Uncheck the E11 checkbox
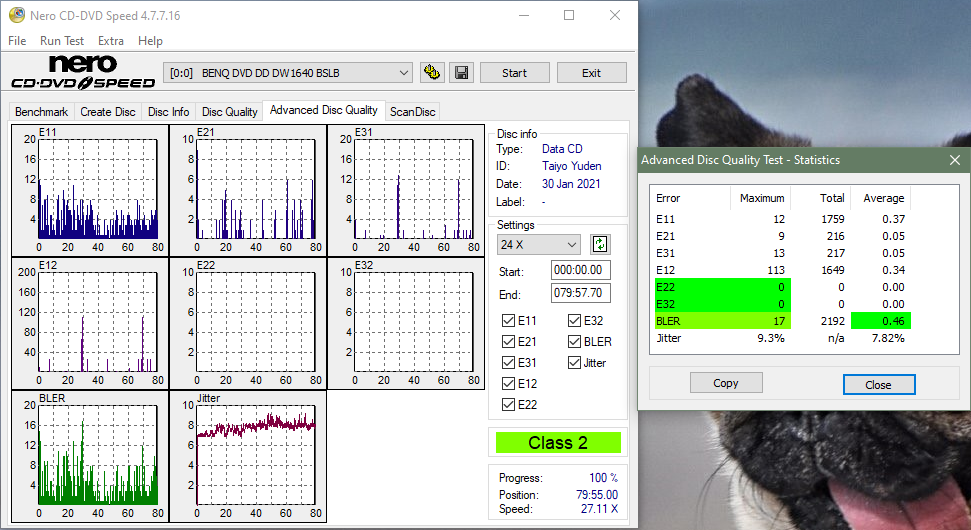 point(508,320)
